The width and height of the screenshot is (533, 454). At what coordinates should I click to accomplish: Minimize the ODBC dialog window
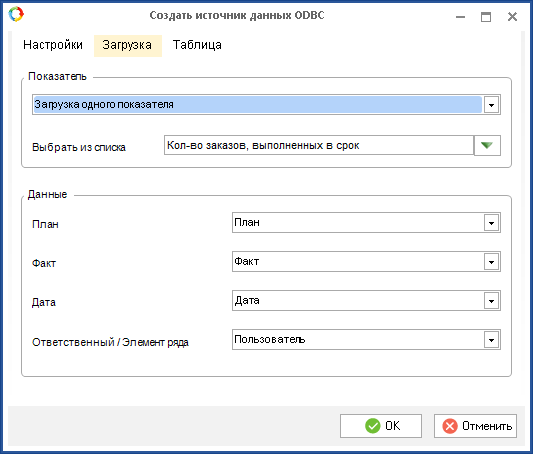(460, 17)
